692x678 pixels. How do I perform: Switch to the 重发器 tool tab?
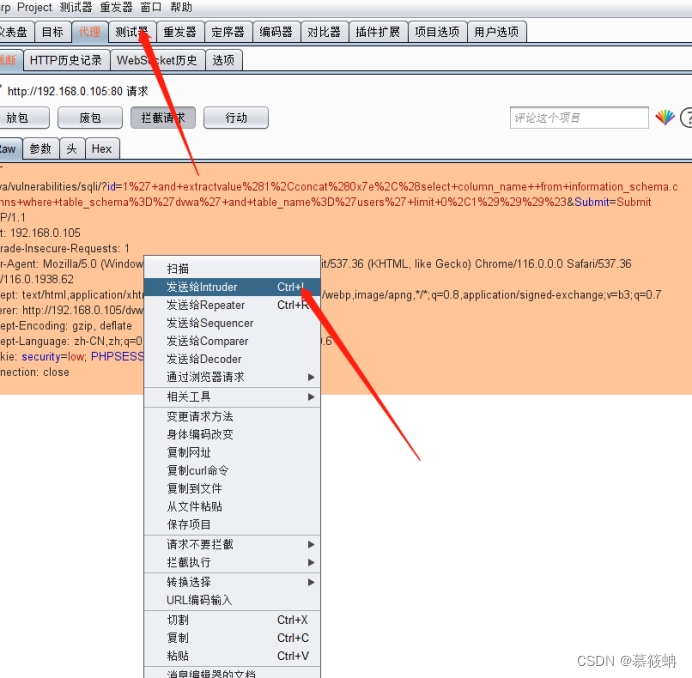click(x=180, y=32)
